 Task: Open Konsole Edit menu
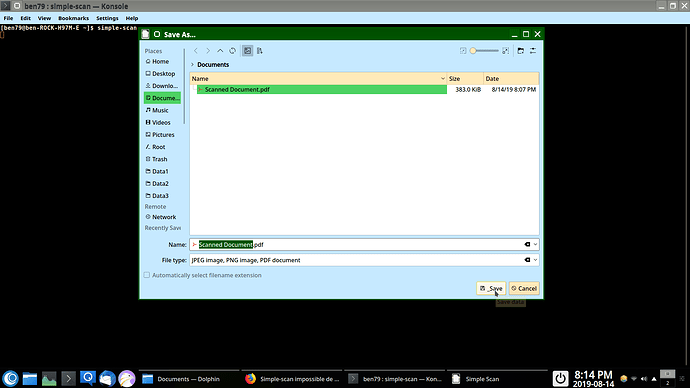[x=26, y=18]
